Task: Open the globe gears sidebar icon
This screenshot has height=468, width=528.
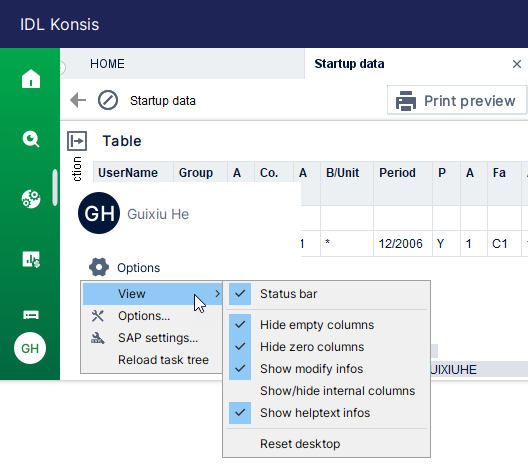Action: point(31,199)
